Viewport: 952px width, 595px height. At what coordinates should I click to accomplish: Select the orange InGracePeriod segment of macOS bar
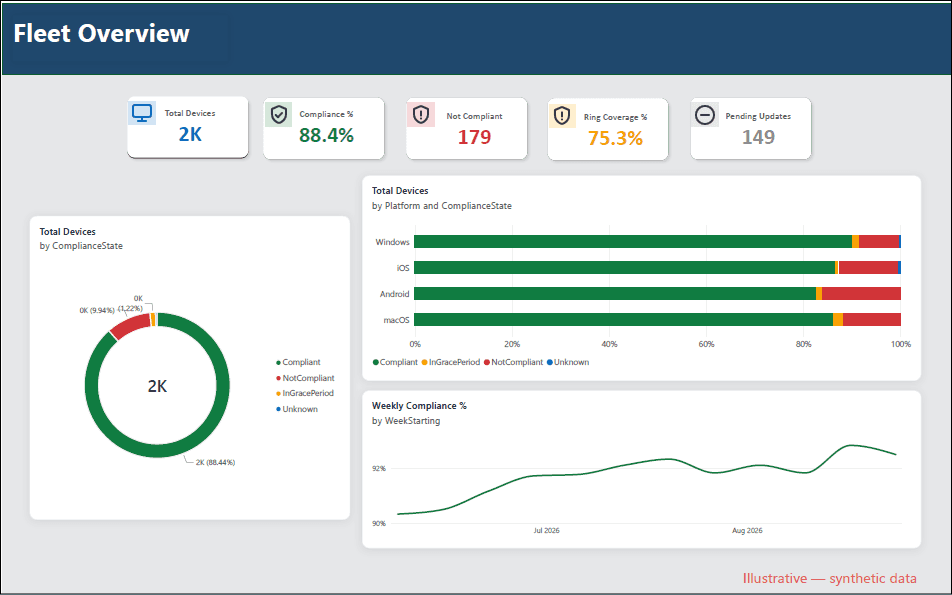(838, 320)
